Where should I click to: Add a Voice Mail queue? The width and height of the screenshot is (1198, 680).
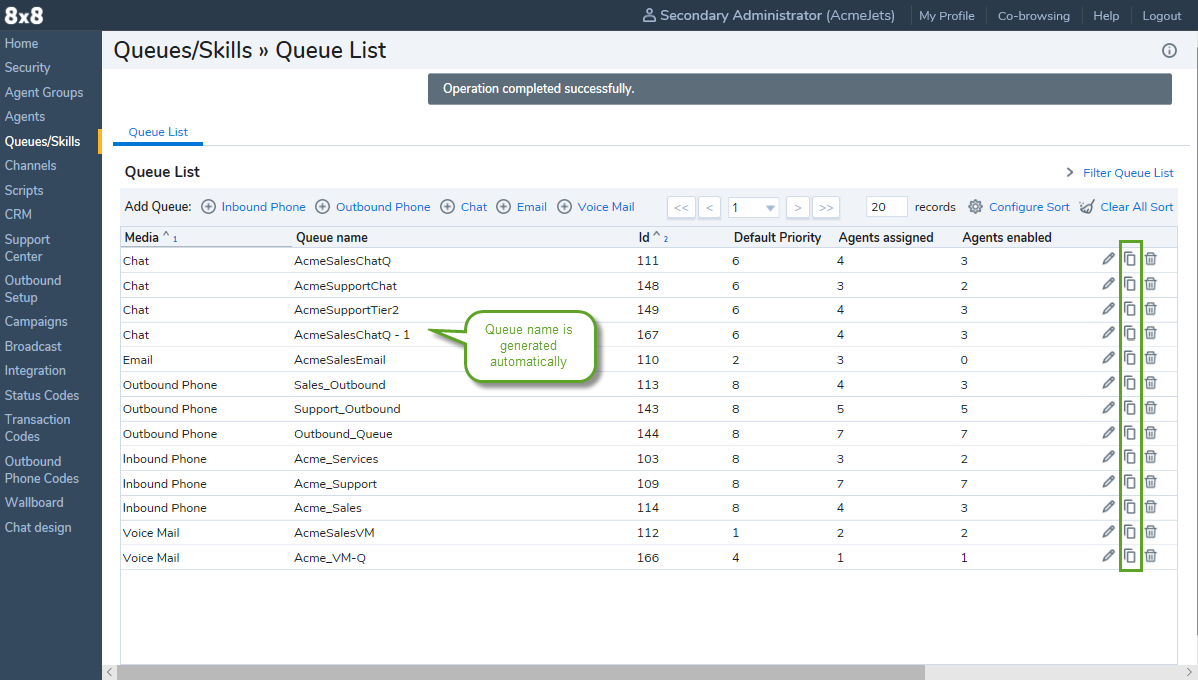(x=596, y=206)
